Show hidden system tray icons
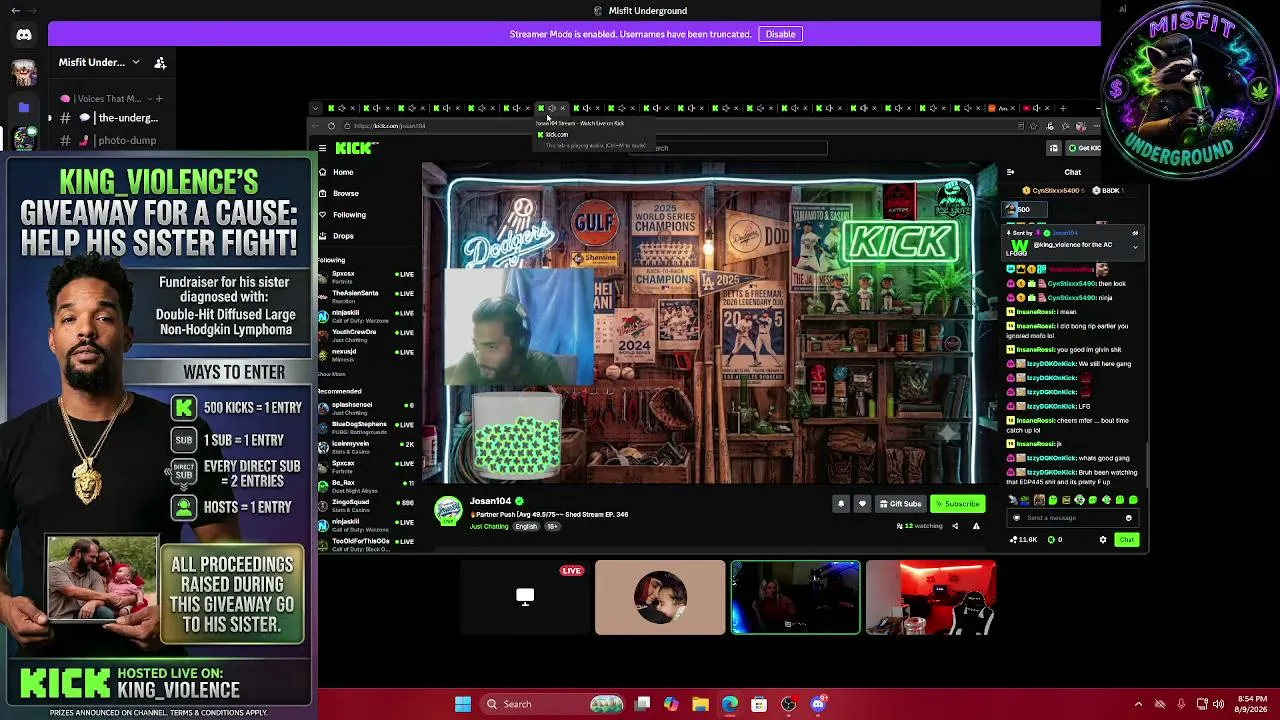 click(x=1138, y=704)
